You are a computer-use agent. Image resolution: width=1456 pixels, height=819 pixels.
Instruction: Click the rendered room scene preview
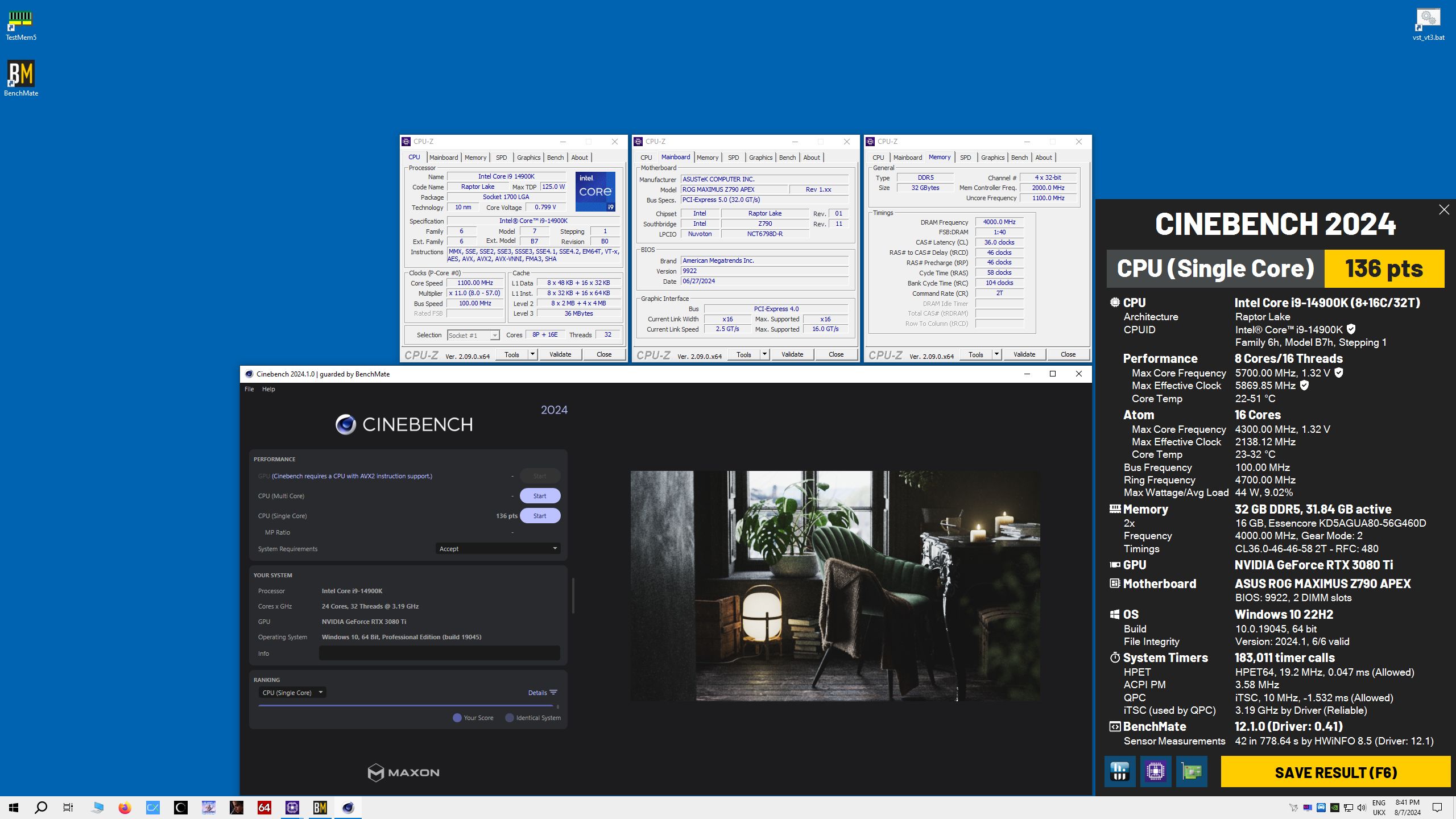click(x=835, y=586)
